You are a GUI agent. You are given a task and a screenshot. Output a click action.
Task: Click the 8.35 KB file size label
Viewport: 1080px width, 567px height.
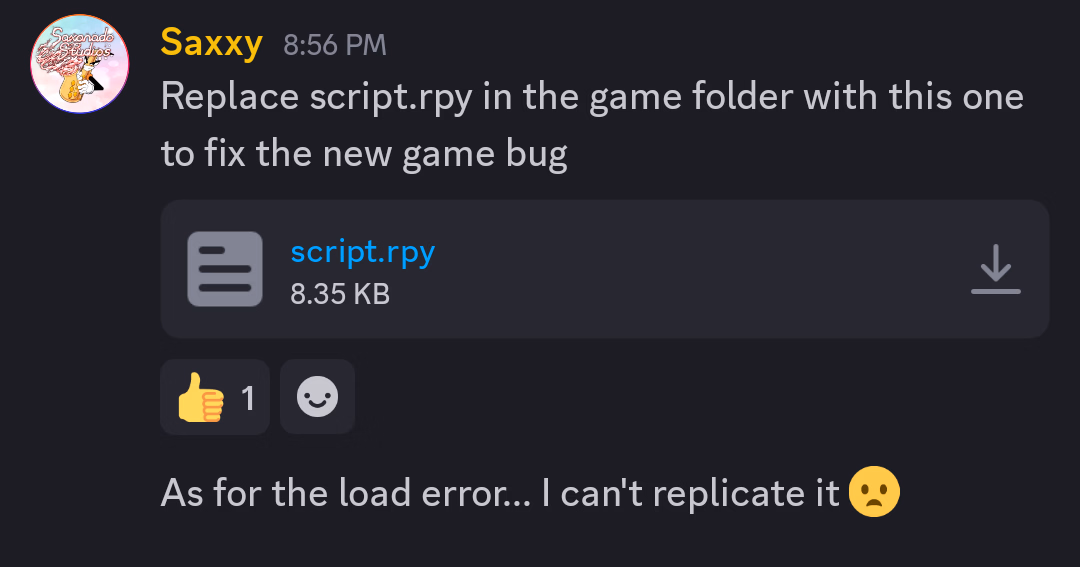click(340, 294)
